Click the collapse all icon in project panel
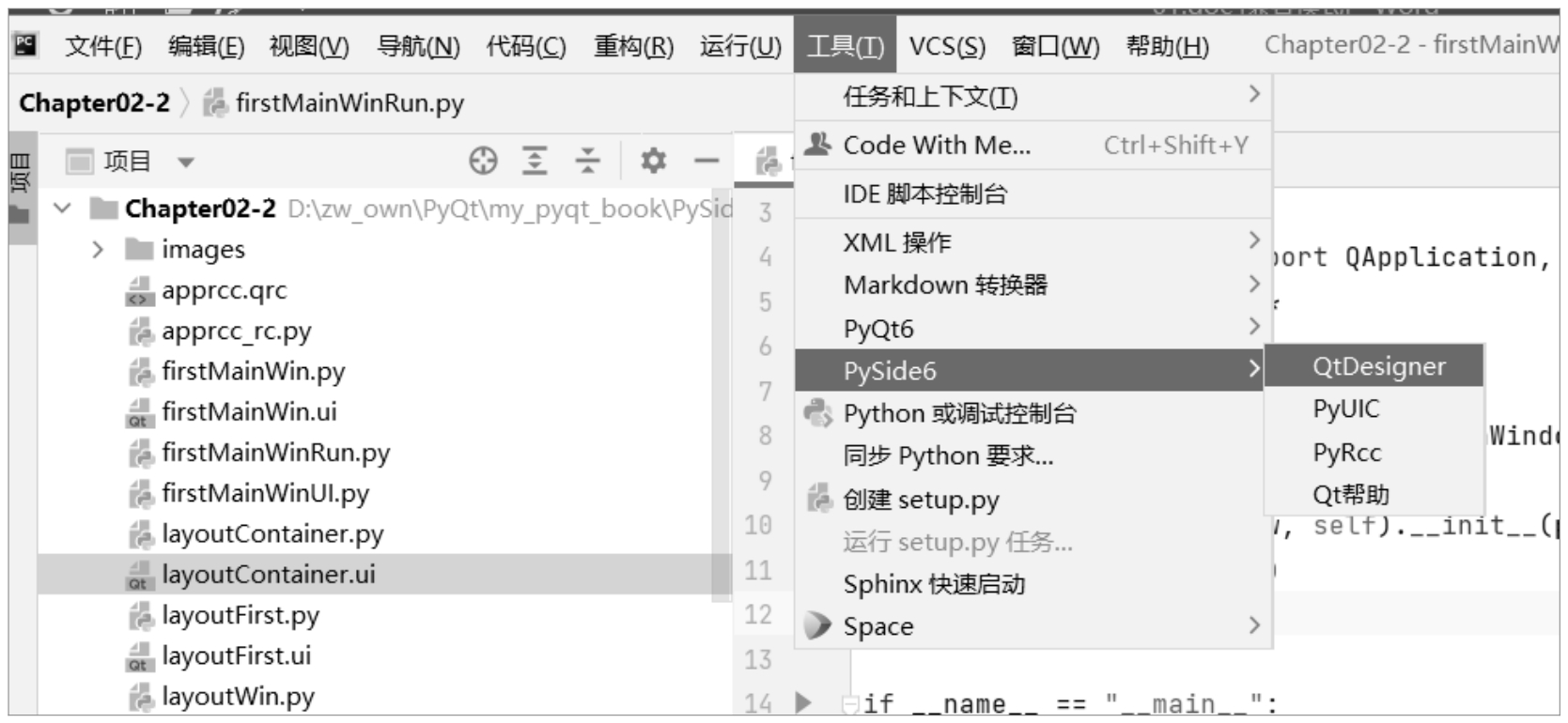This screenshot has height=723, width=1568. 587,162
